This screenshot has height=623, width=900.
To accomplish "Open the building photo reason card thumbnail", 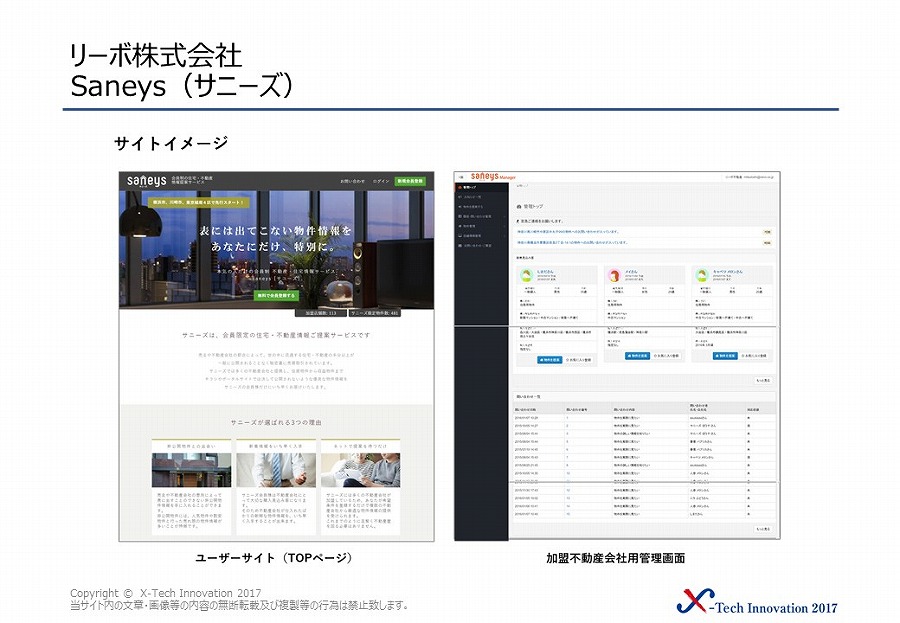I will 191,470.
